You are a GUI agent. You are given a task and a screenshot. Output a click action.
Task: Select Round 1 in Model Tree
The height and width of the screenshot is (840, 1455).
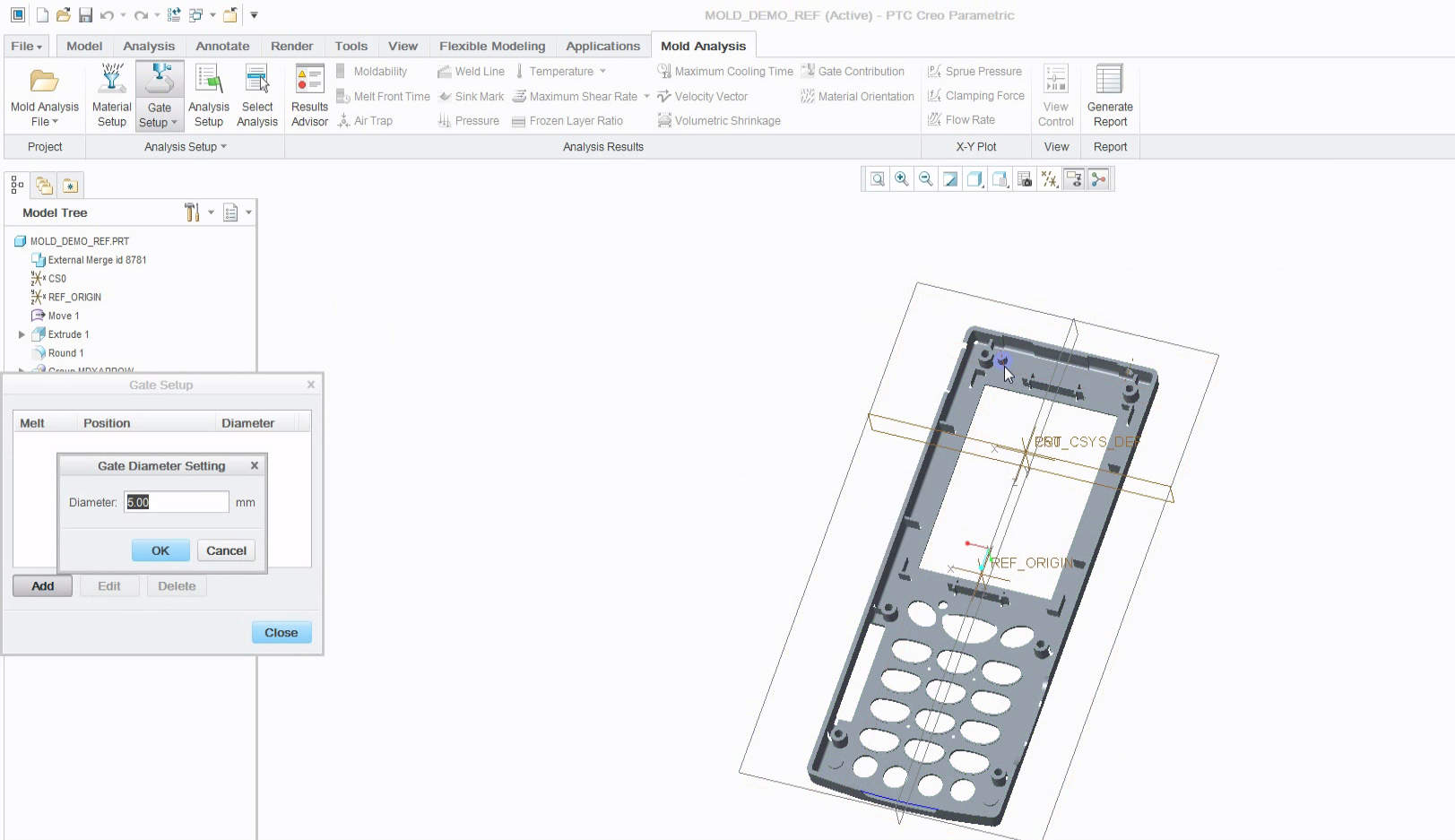point(65,353)
